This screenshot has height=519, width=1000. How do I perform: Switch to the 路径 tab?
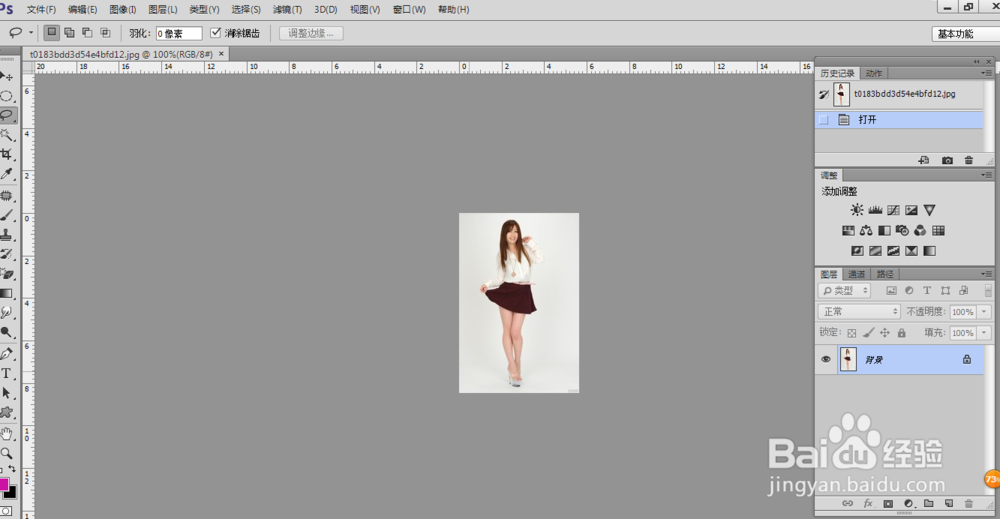[x=885, y=274]
